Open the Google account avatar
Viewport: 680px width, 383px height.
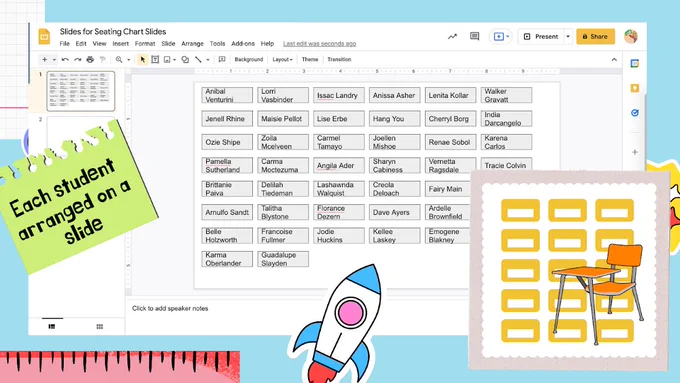click(x=631, y=36)
